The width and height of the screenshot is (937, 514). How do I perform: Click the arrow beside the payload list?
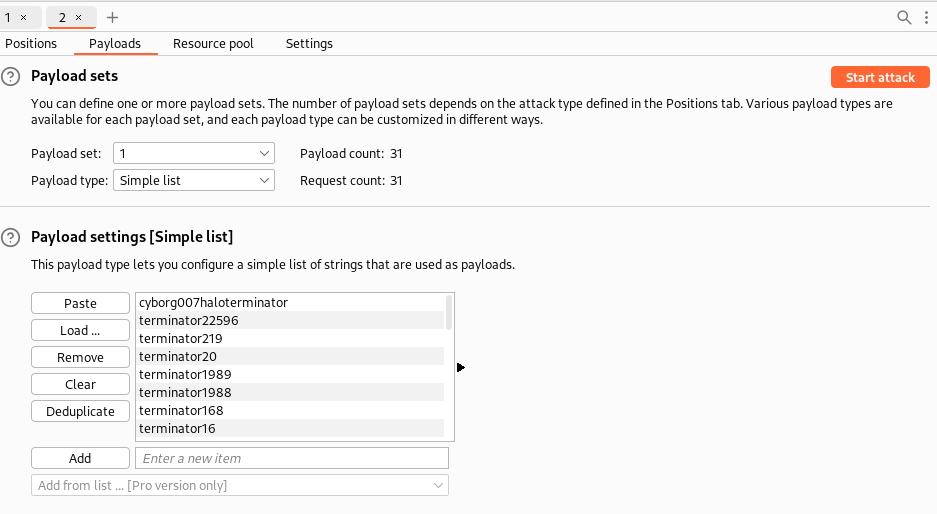[460, 367]
